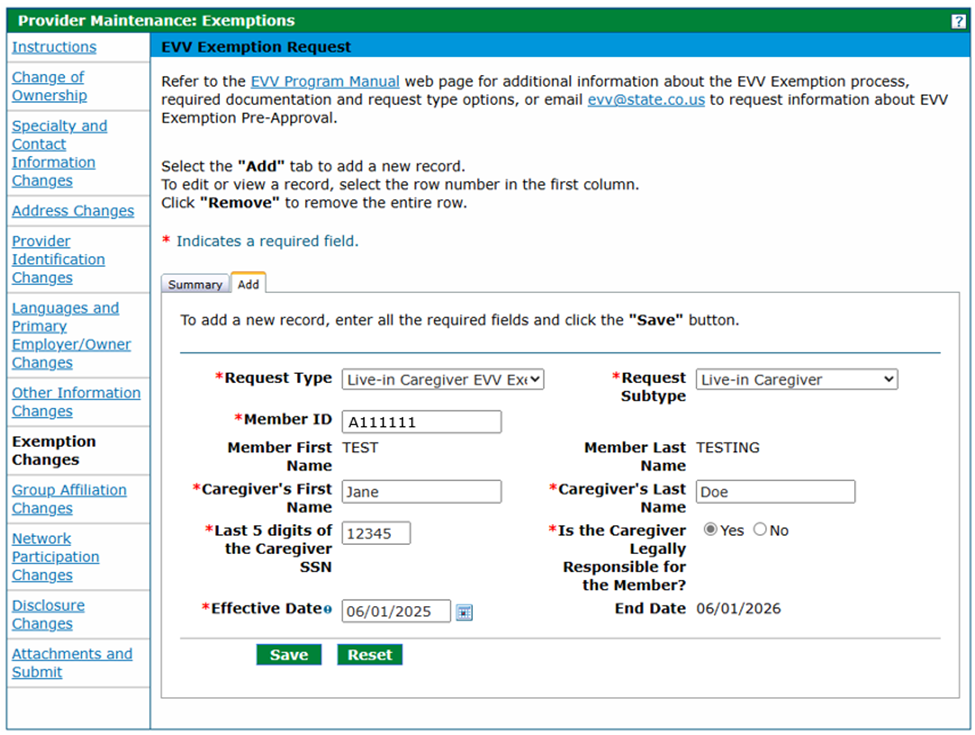
Task: Select the Add tab
Action: [x=248, y=284]
